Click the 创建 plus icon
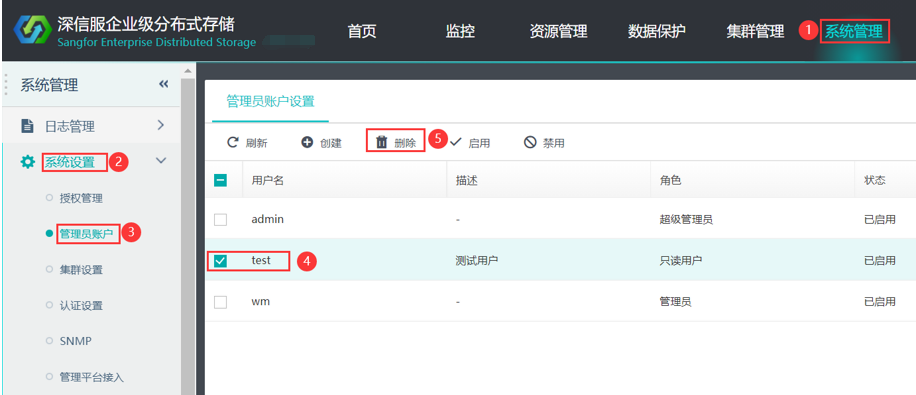 (307, 142)
